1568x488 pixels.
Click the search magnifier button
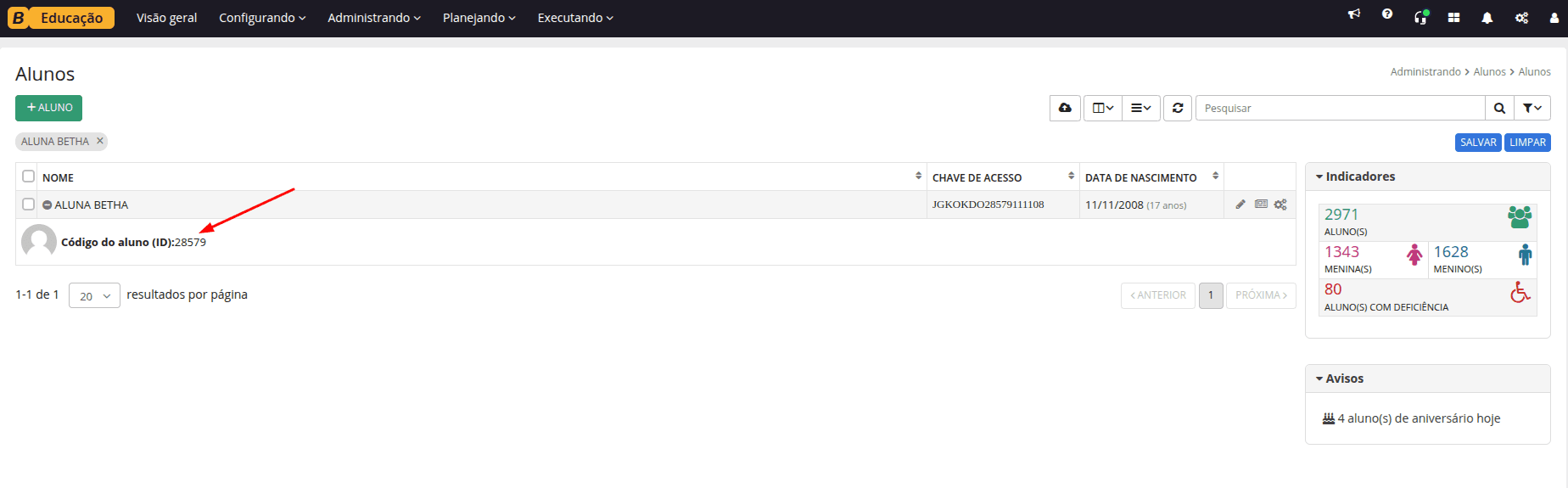click(1499, 108)
